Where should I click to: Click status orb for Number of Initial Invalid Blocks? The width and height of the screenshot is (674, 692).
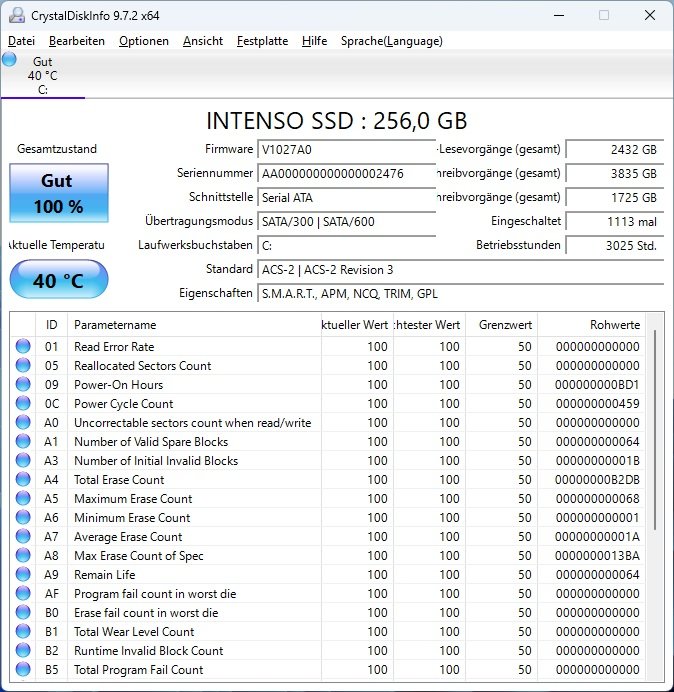click(23, 460)
